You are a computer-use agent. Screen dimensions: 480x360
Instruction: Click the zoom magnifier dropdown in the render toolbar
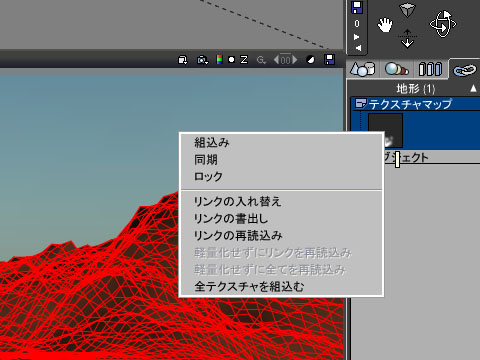pyautogui.click(x=261, y=60)
